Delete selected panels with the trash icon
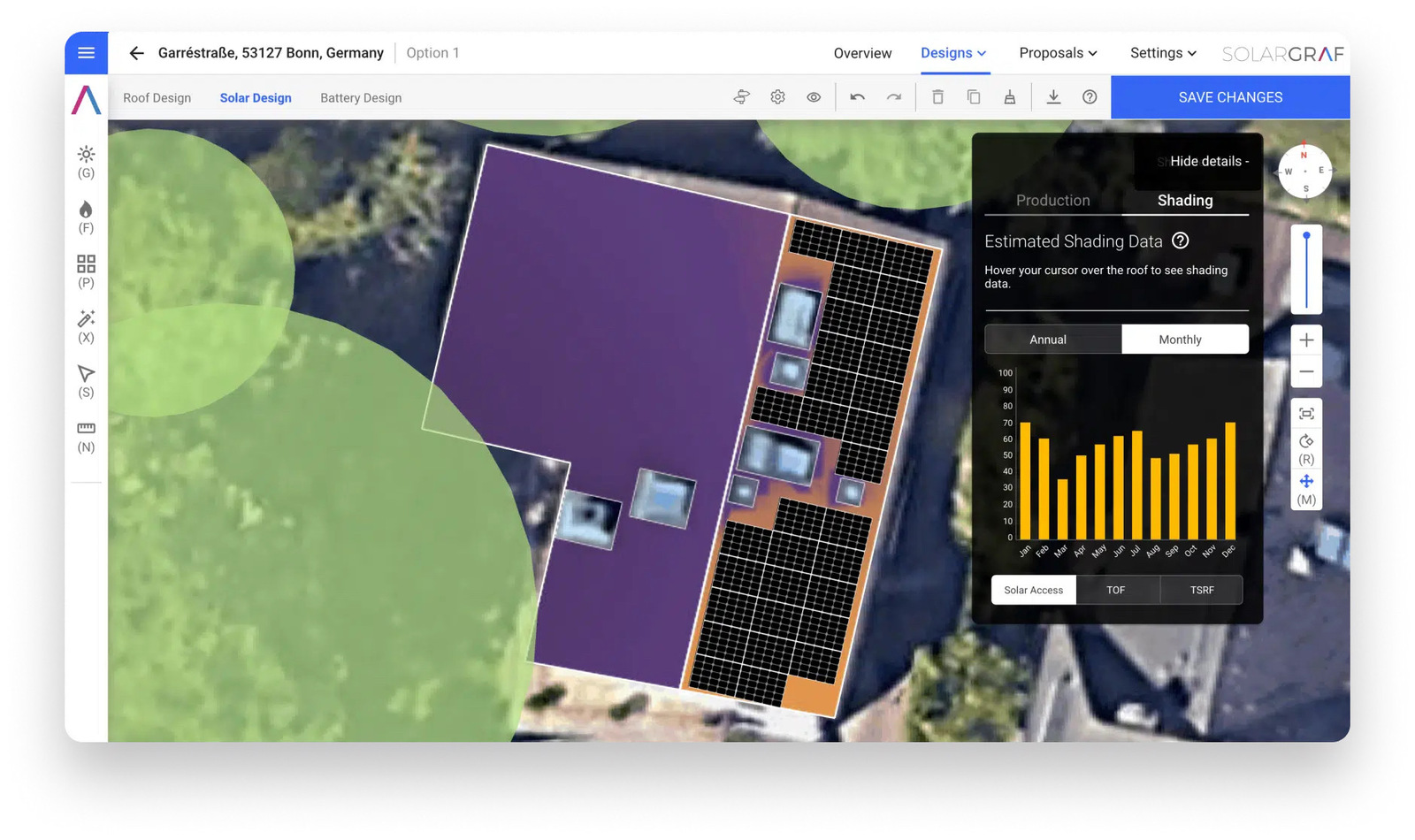This screenshot has height=840, width=1415. [x=937, y=96]
